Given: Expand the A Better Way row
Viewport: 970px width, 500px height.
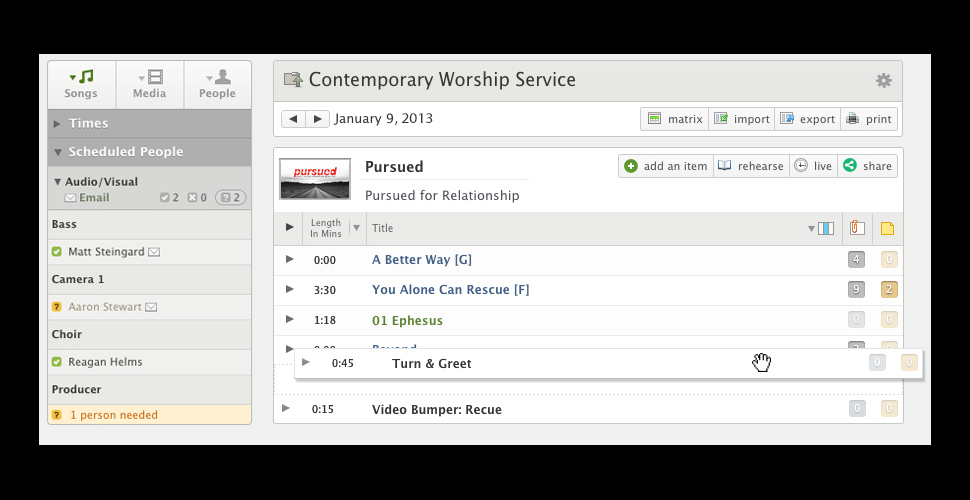Looking at the screenshot, I should [289, 259].
